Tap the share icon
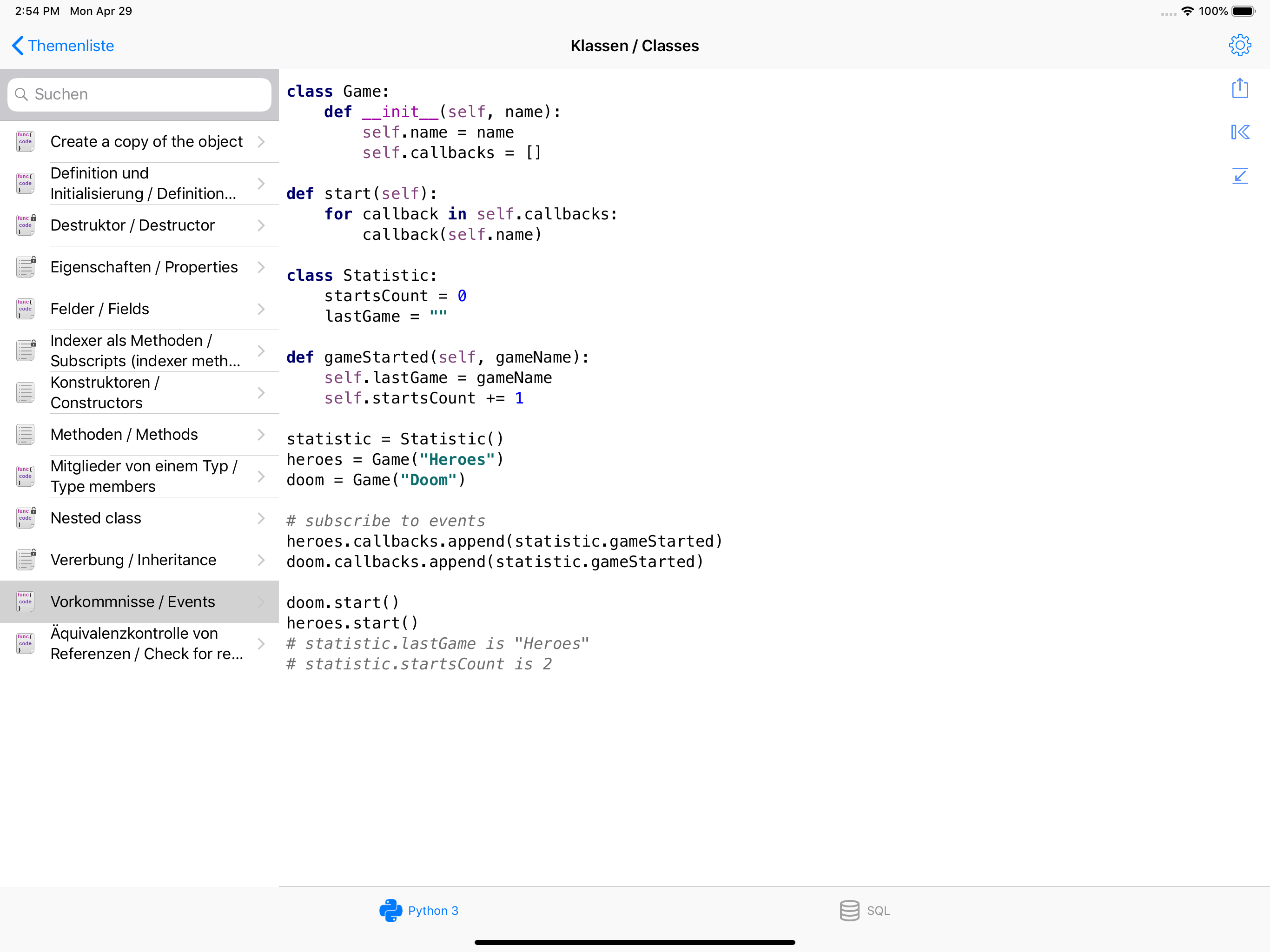The image size is (1270, 952). [x=1240, y=88]
